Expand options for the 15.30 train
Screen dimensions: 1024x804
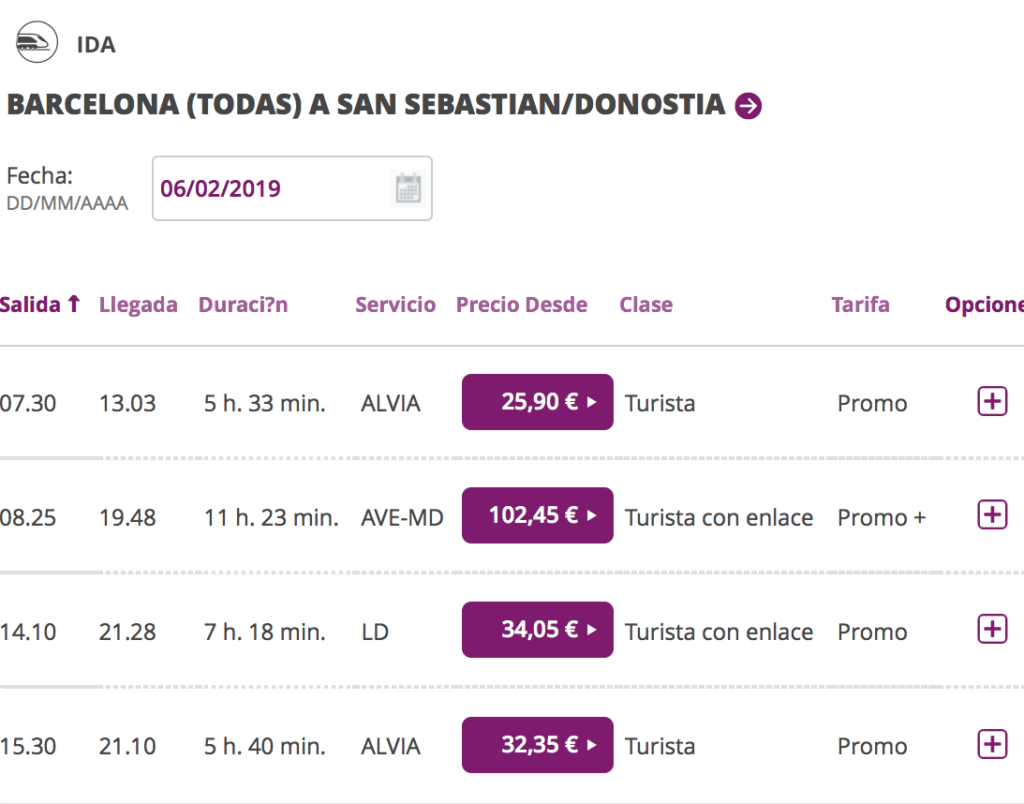tap(992, 744)
